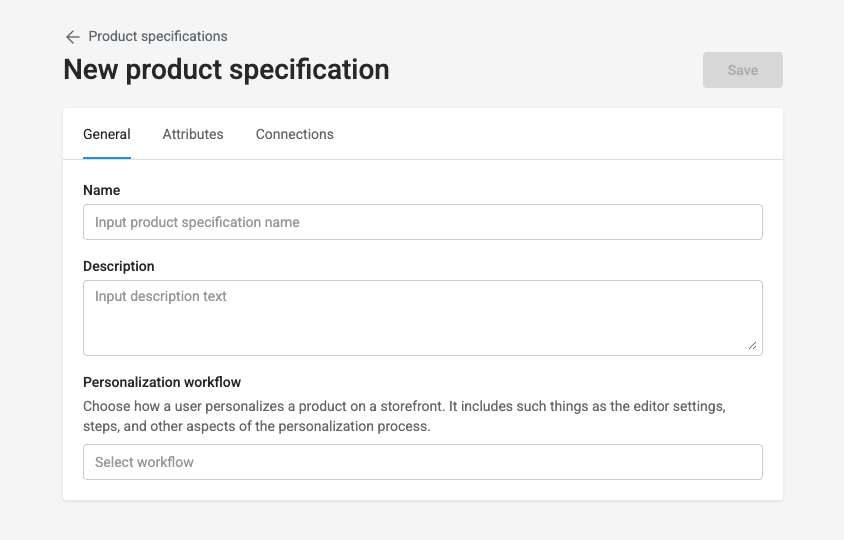The height and width of the screenshot is (540, 844).
Task: Focus the product specification Name field
Action: pos(422,222)
